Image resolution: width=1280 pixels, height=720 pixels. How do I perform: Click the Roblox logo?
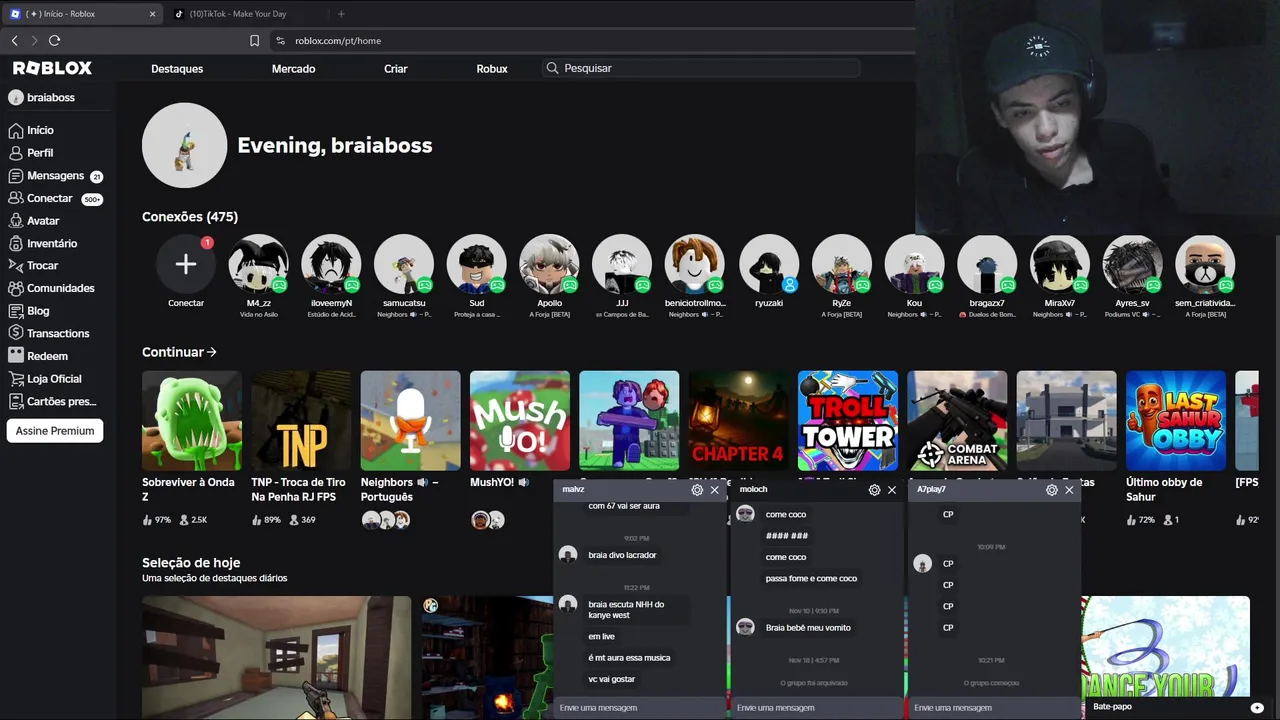[52, 68]
